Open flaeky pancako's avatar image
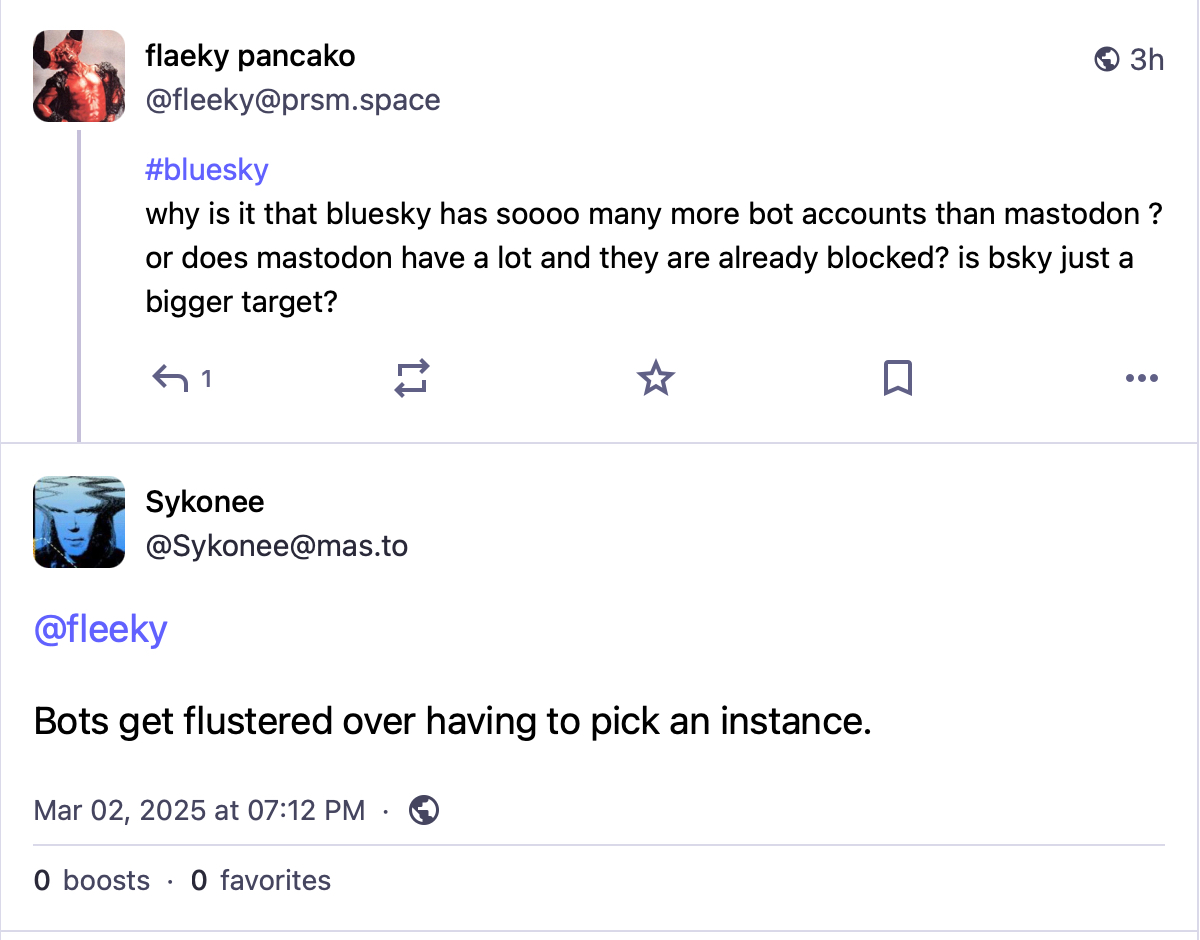Viewport: 1200px width, 940px height. [79, 76]
